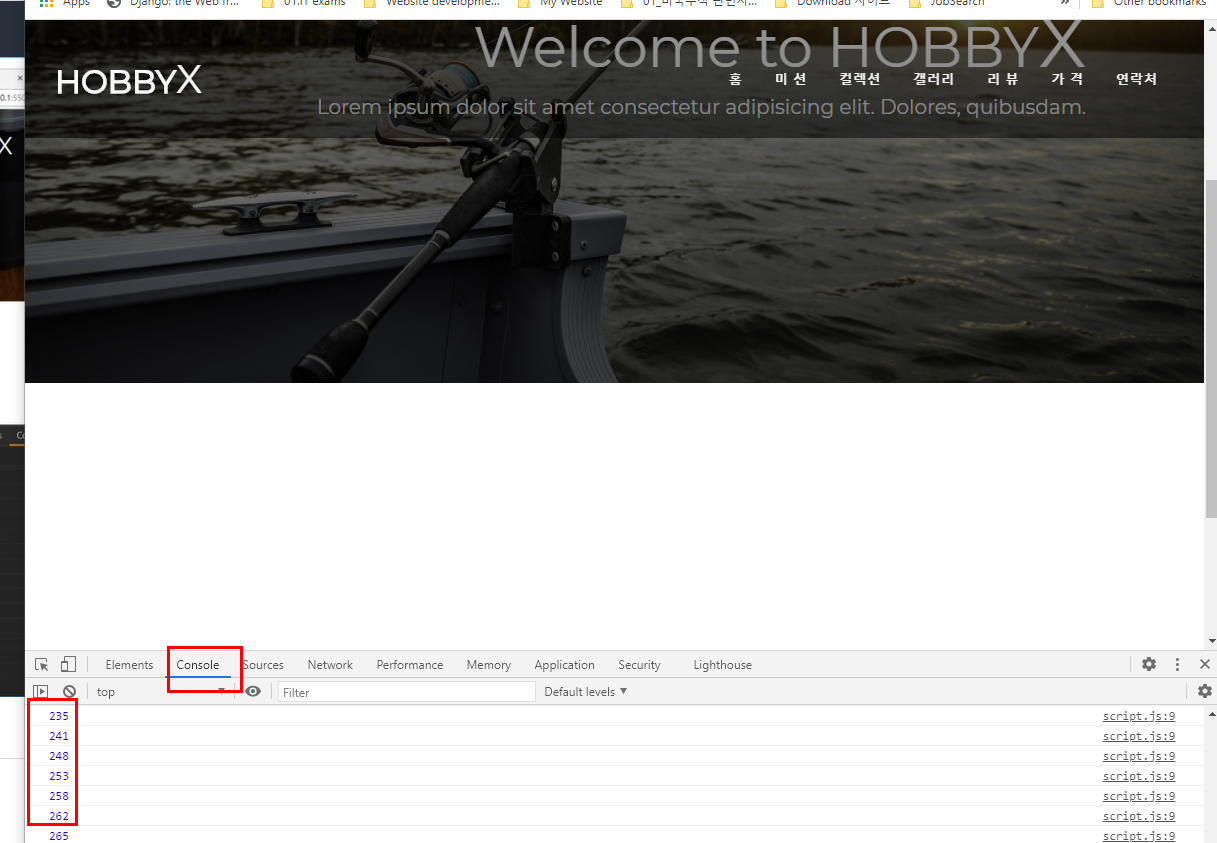Viewport: 1217px width, 843px height.
Task: Select the console value 262
Action: click(58, 816)
